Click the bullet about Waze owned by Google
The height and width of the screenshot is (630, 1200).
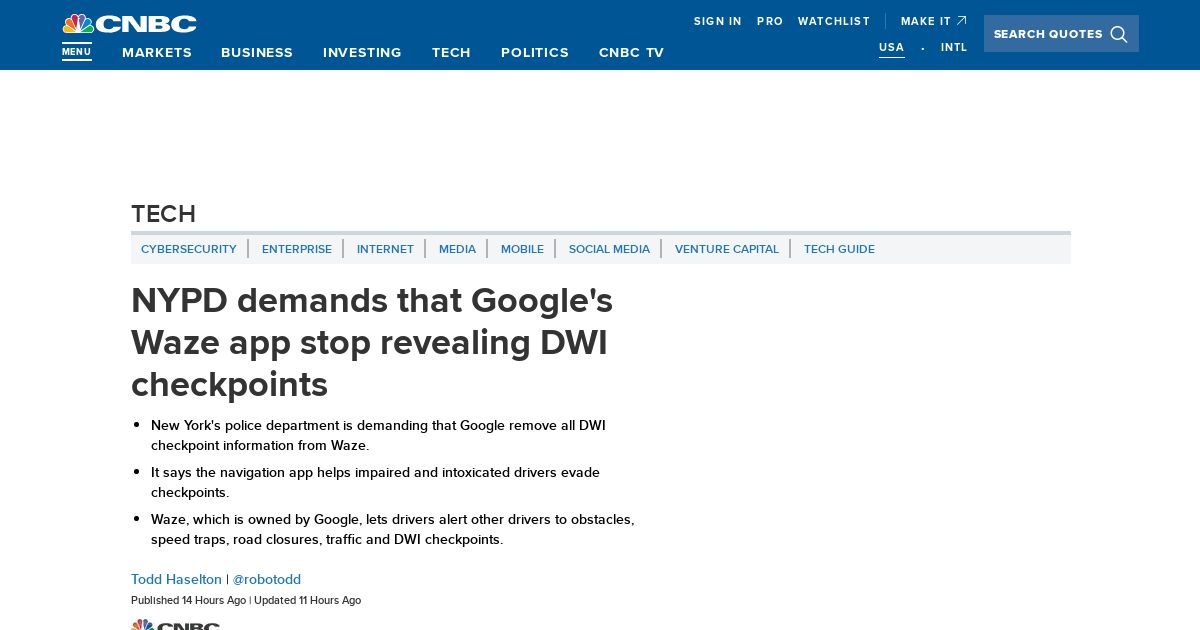[x=392, y=529]
